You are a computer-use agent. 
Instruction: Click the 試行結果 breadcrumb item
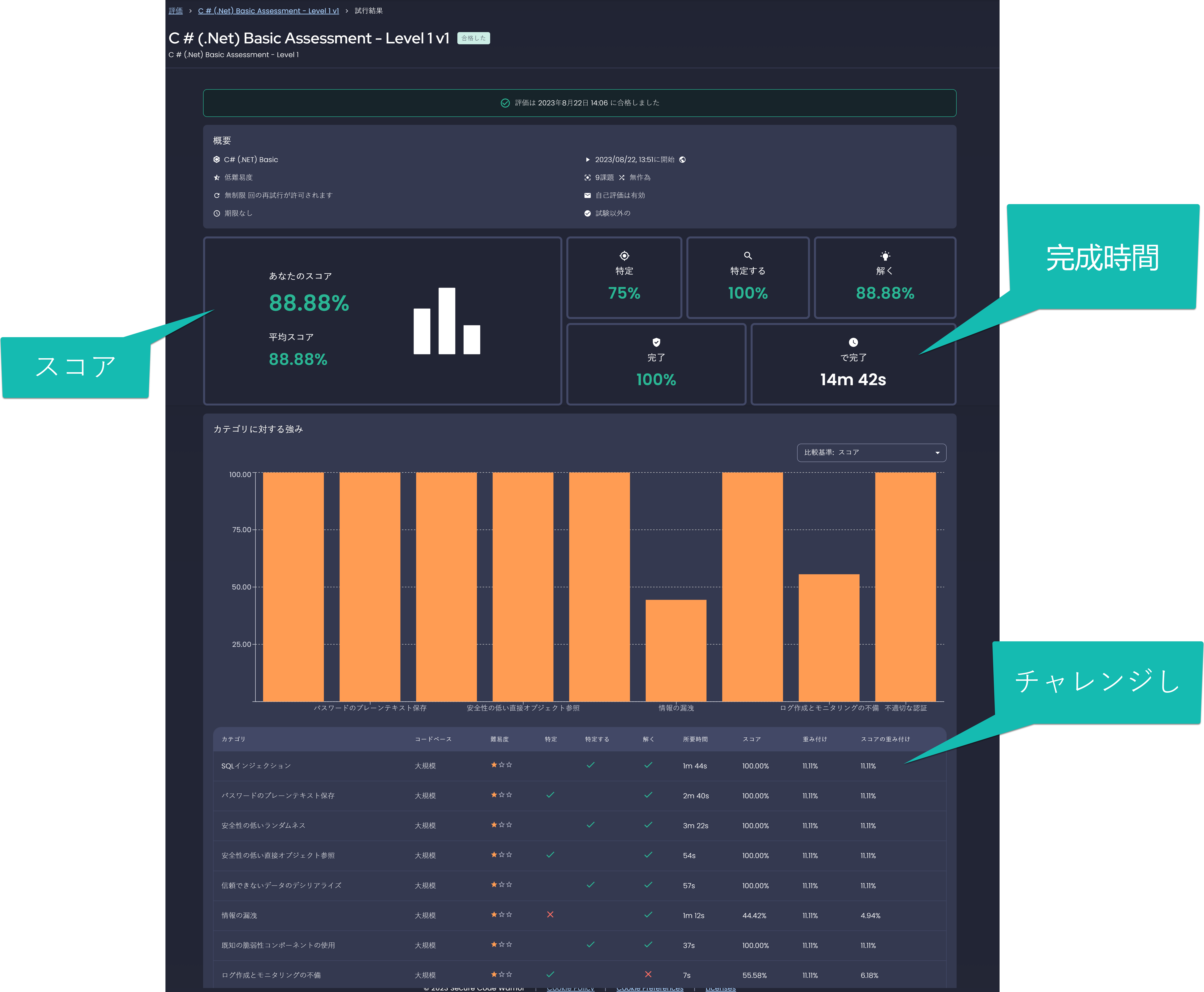pyautogui.click(x=369, y=11)
